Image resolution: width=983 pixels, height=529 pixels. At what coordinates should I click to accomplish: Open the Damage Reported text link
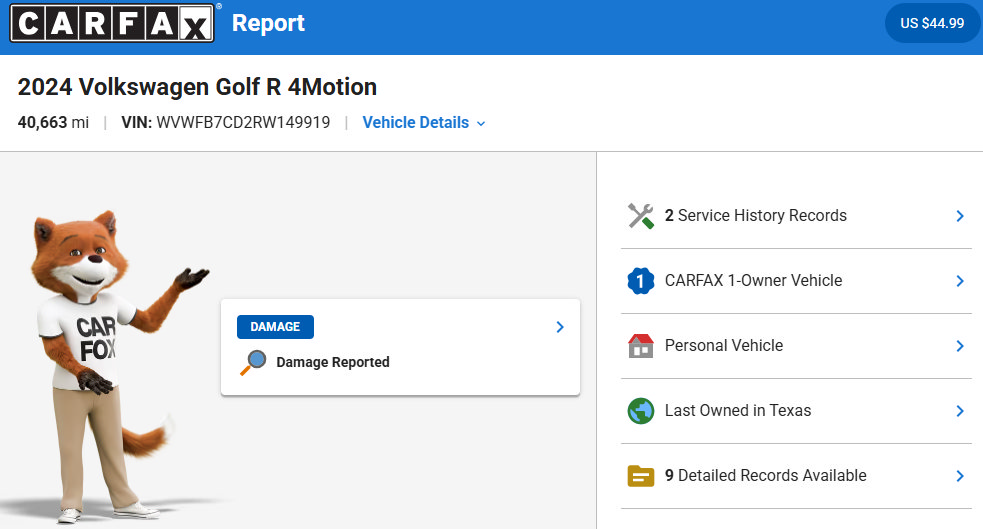333,362
